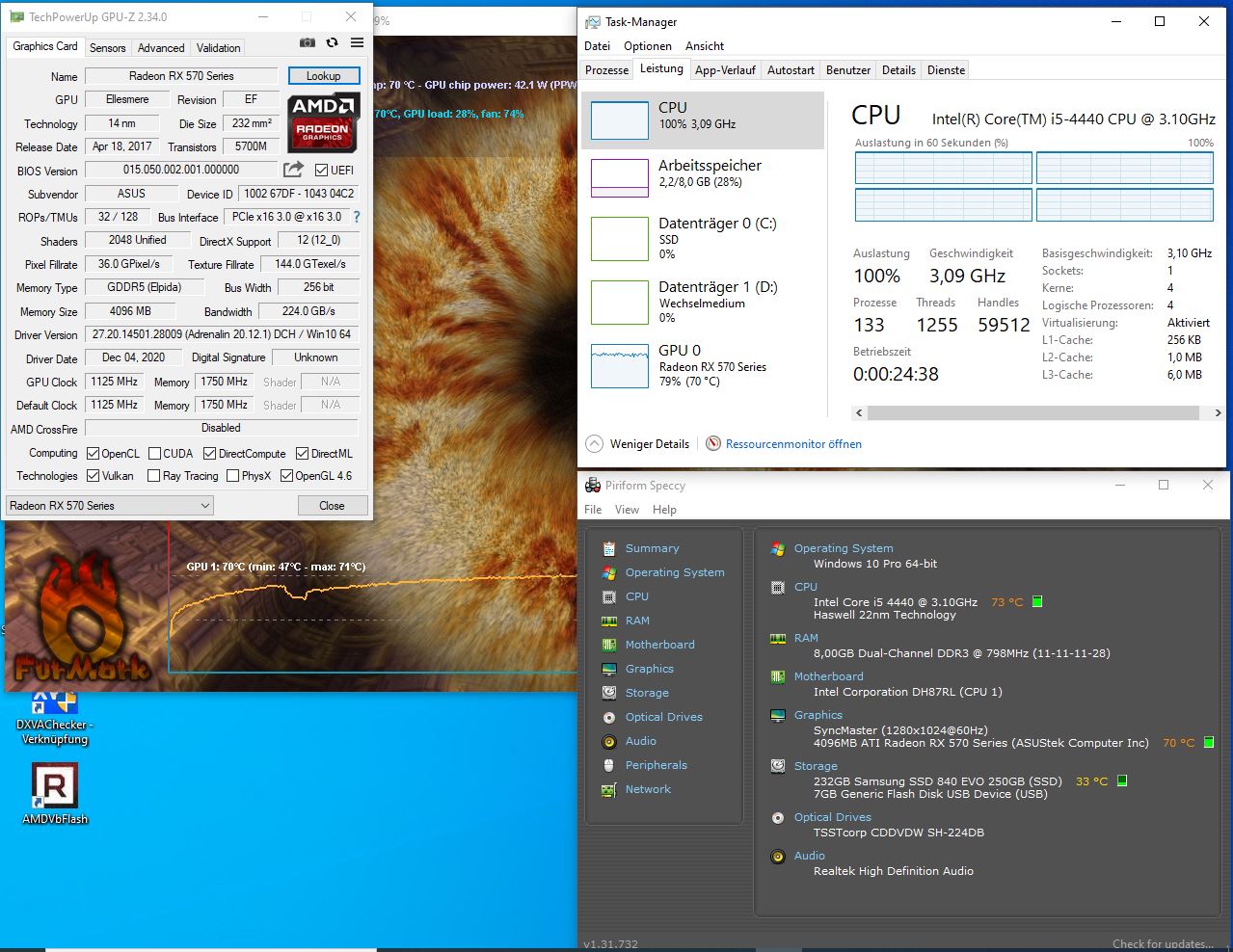Click the GPU-Z screenshot camera icon

[307, 42]
